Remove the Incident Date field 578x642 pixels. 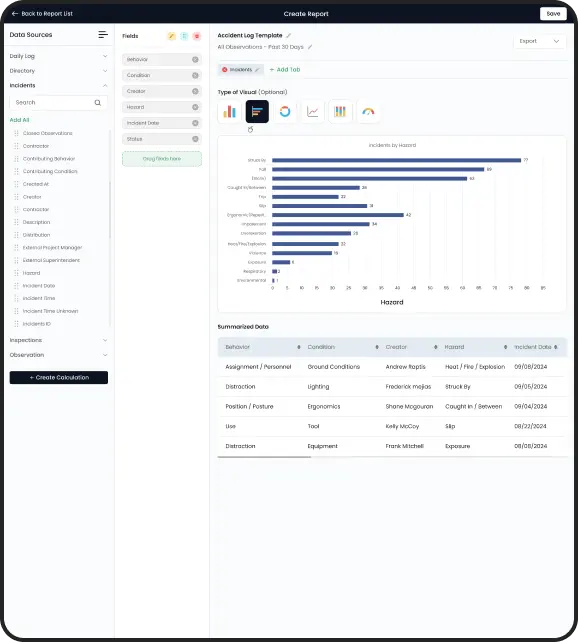tap(195, 123)
